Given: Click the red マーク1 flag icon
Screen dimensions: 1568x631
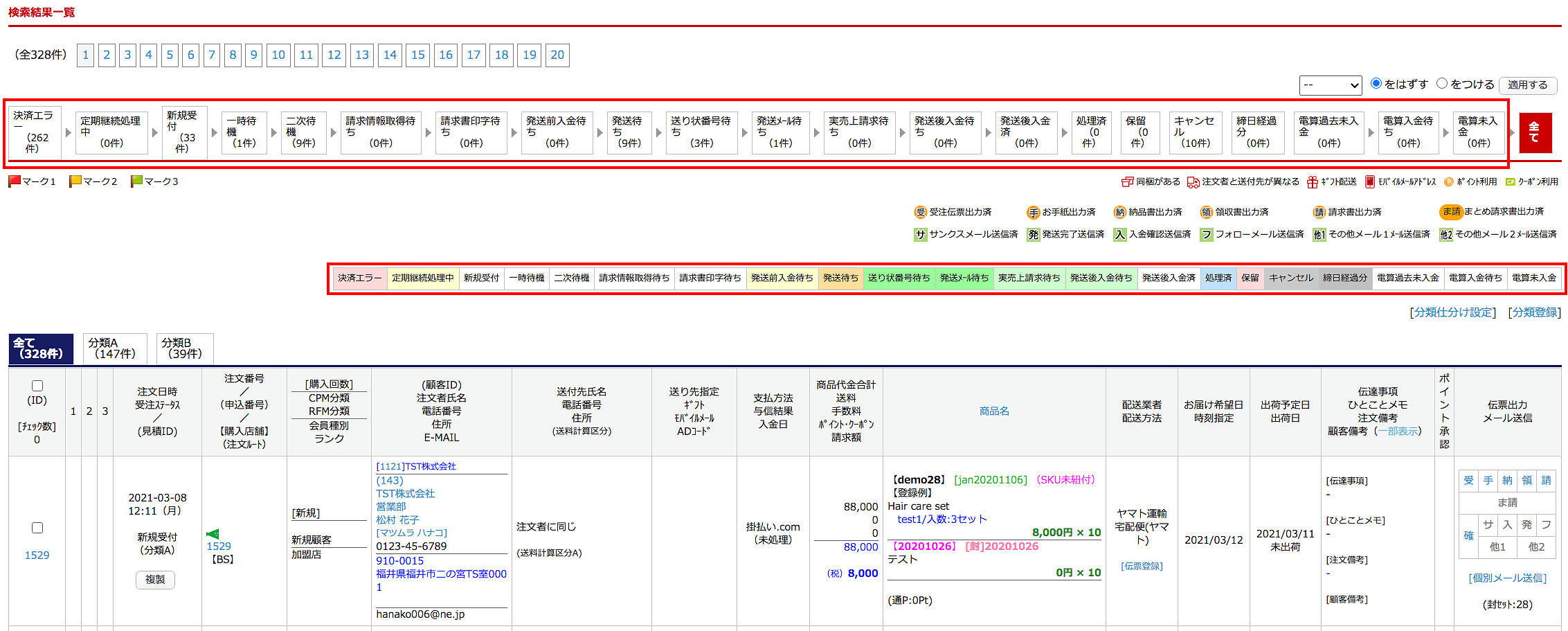Looking at the screenshot, I should coord(15,181).
